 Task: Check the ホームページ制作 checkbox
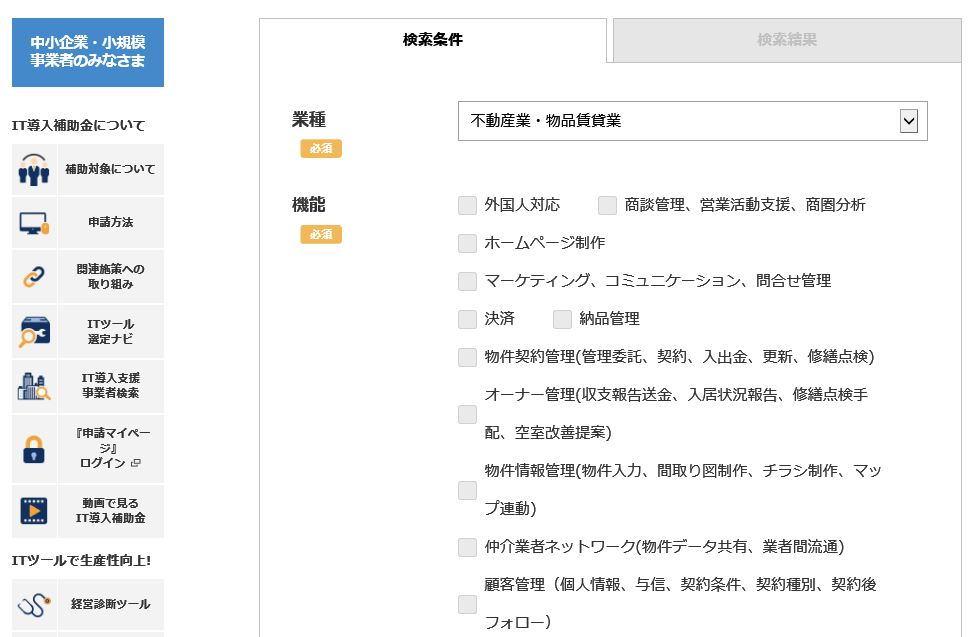[x=468, y=243]
